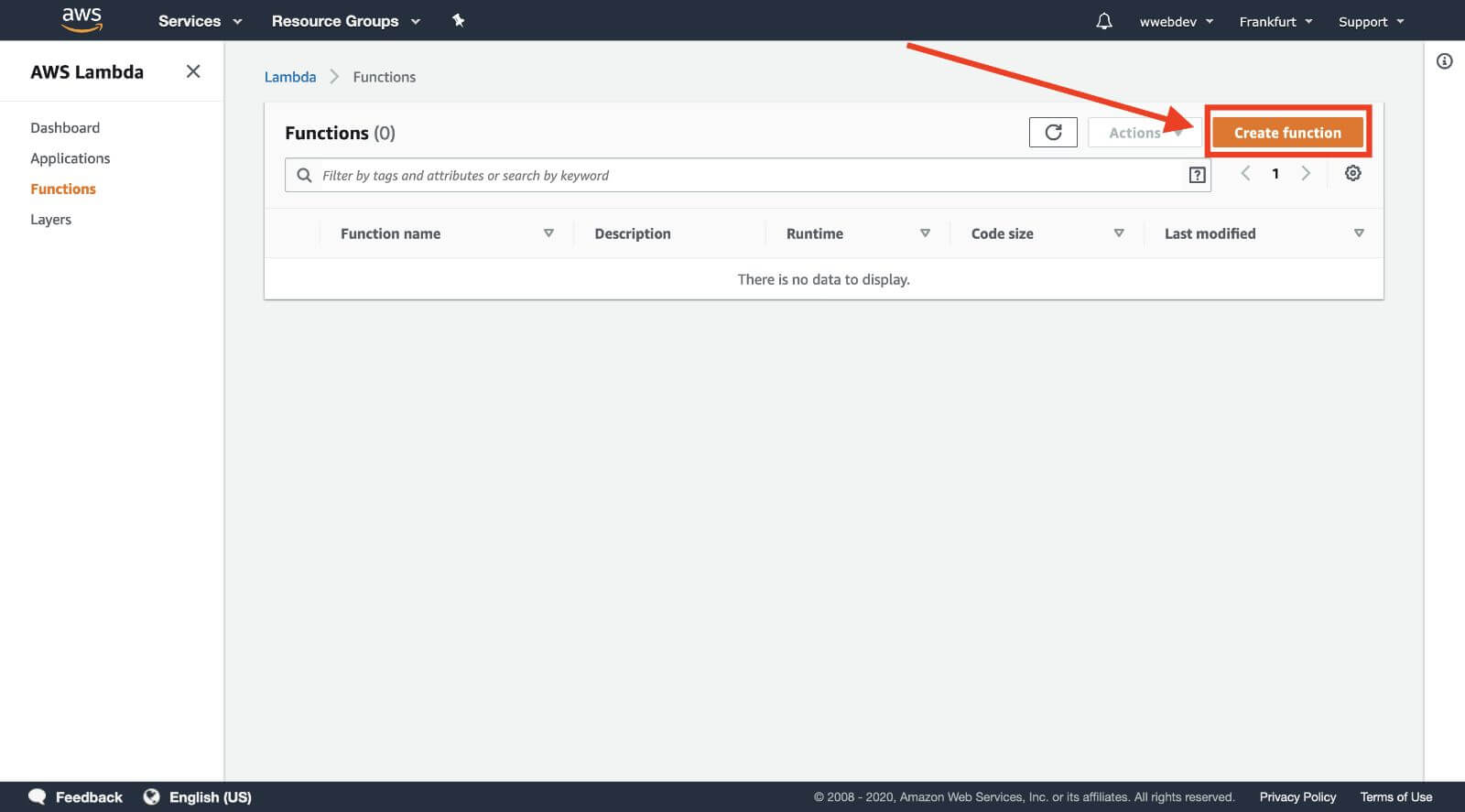
Task: Open the Resource Groups dropdown menu
Action: (x=345, y=21)
